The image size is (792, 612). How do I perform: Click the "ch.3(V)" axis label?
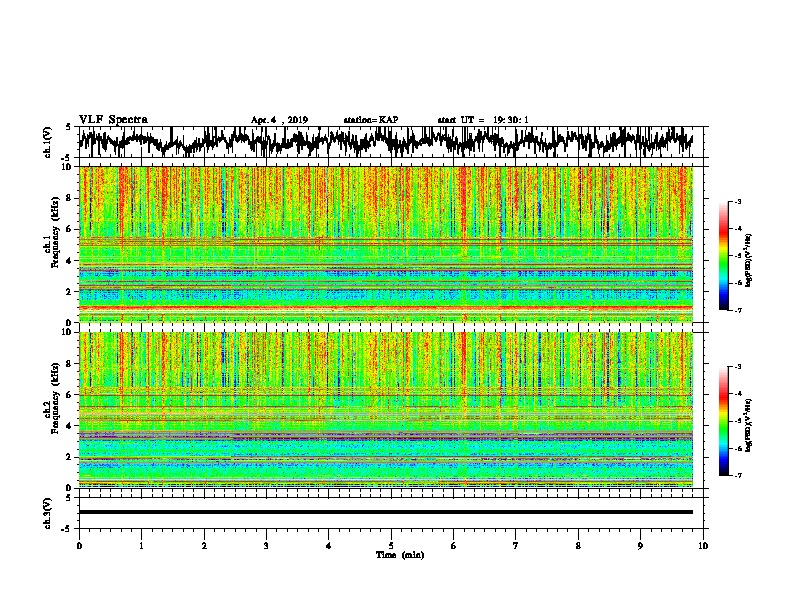[x=47, y=514]
